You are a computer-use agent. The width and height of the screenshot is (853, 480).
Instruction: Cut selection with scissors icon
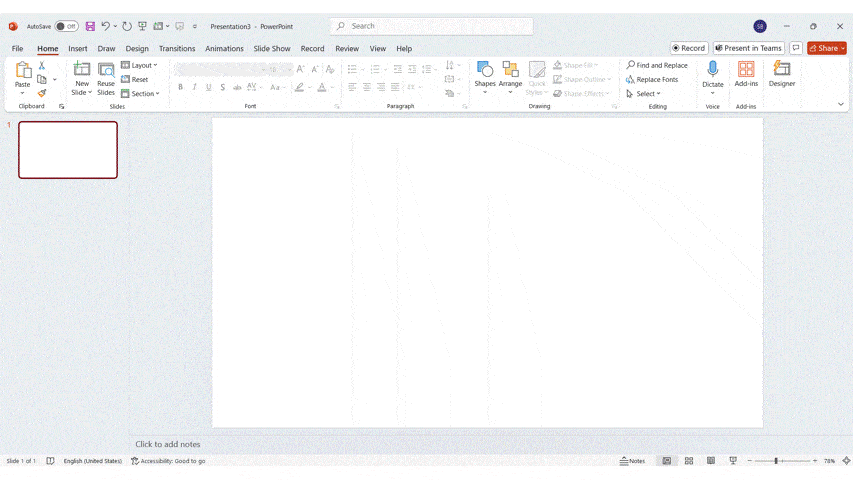[42, 65]
